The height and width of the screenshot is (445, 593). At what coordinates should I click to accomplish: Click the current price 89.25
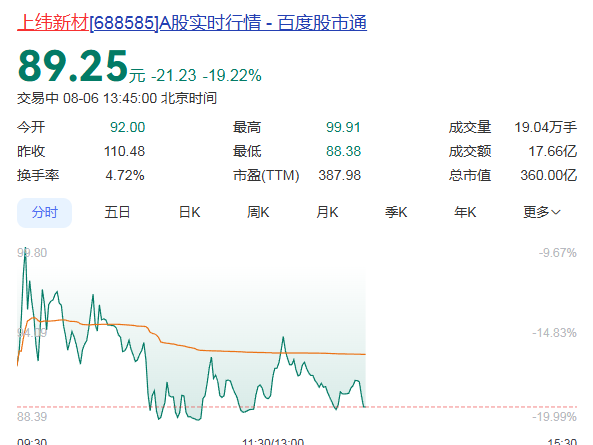click(x=73, y=66)
